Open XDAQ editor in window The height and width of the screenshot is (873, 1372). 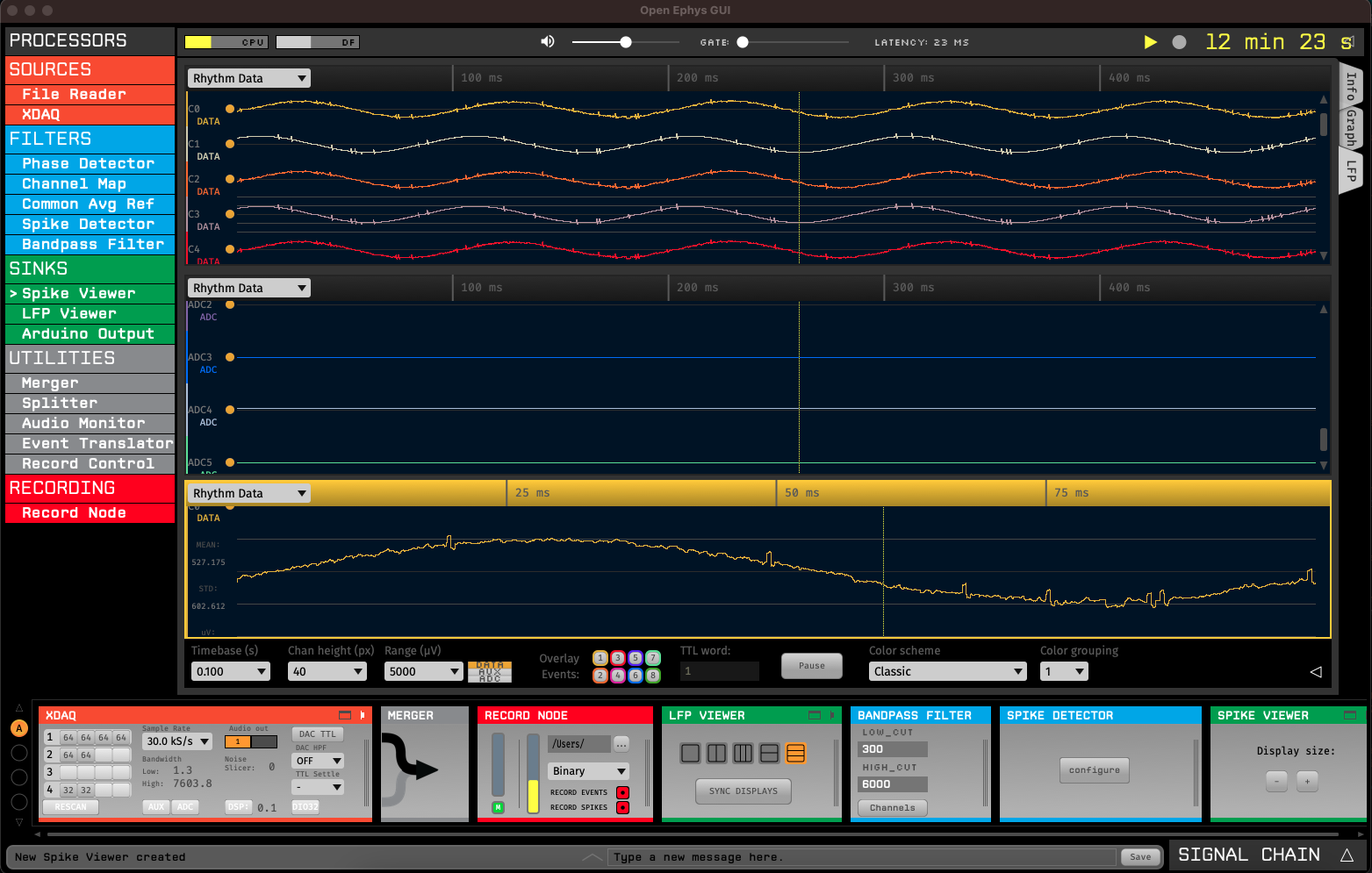click(x=345, y=715)
